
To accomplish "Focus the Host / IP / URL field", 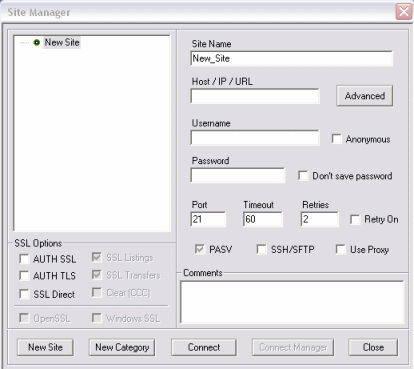I will 255,96.
